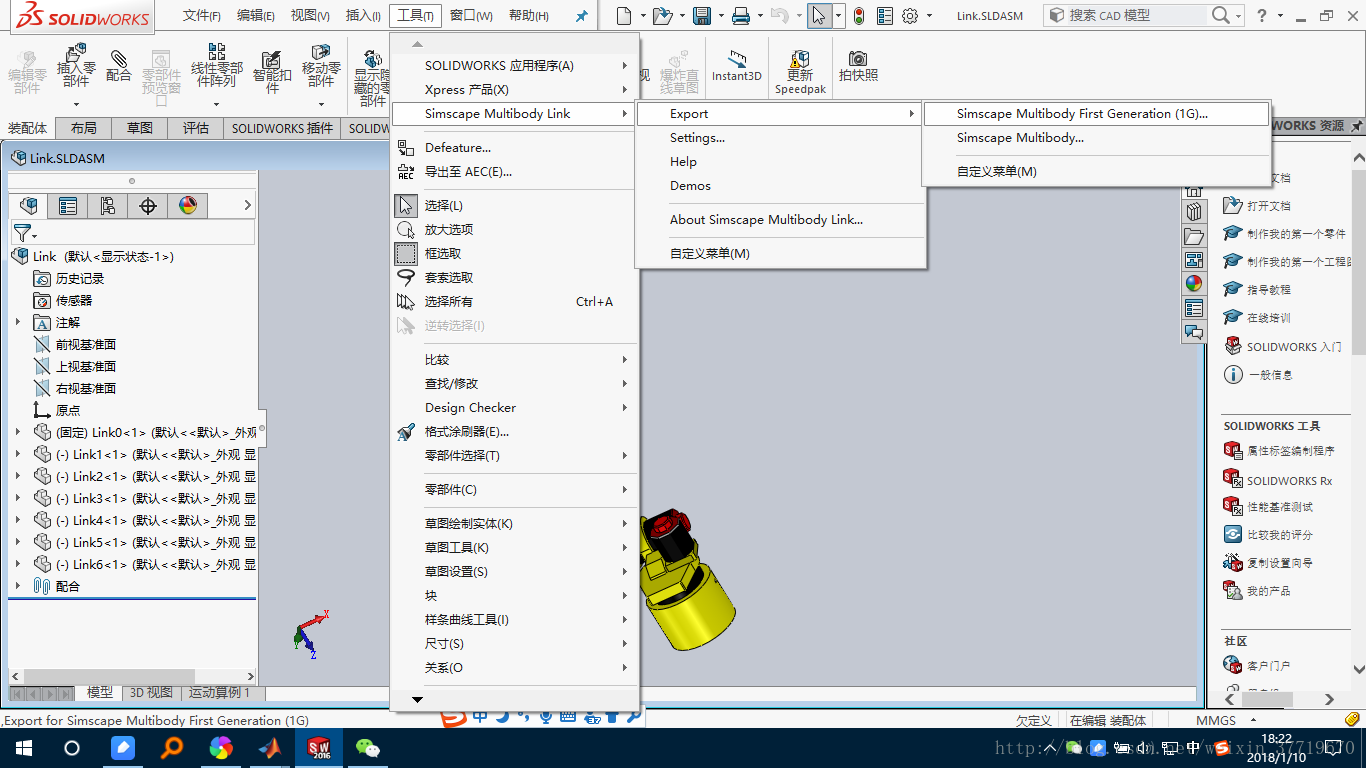Image resolution: width=1366 pixels, height=768 pixels.
Task: Open the 指导教程 resource link
Action: coord(1269,290)
